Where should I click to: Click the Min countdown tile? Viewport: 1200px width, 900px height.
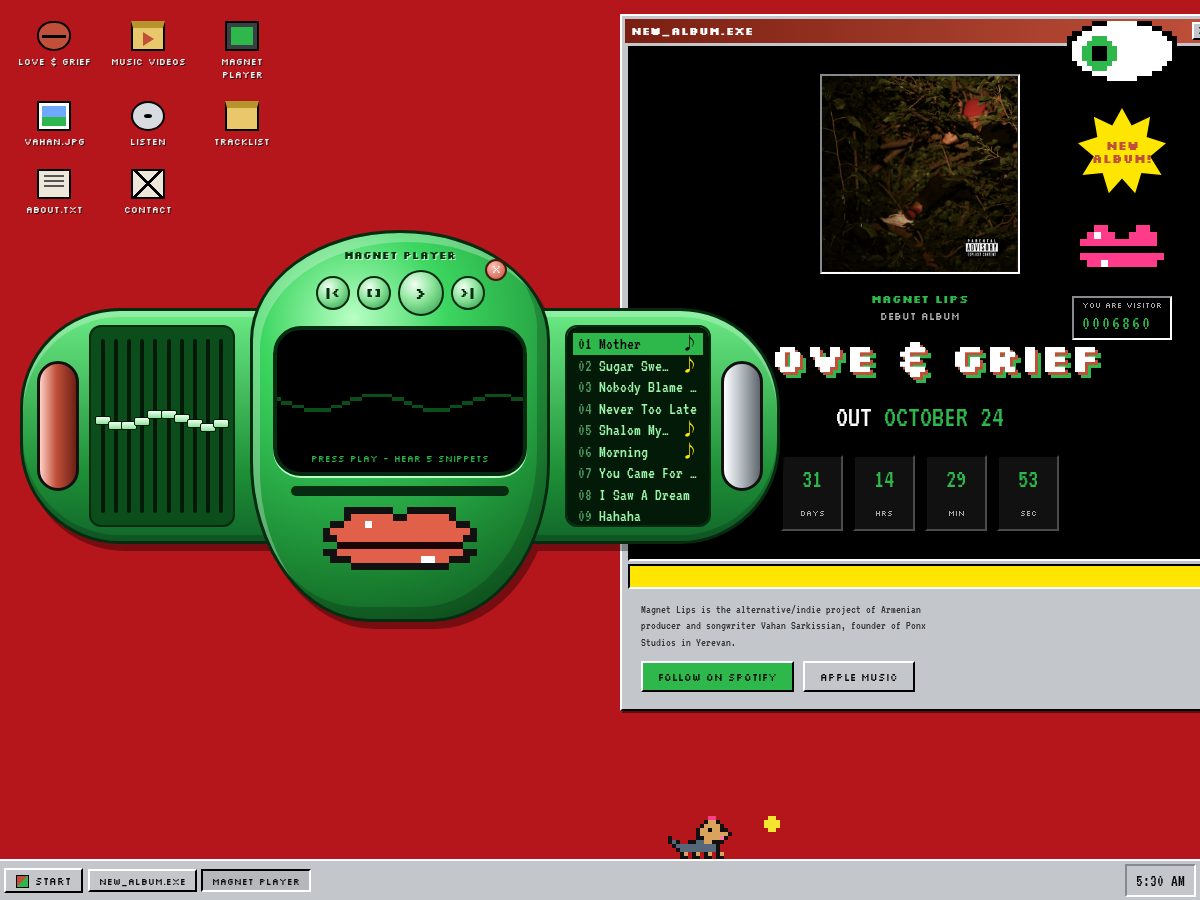956,493
